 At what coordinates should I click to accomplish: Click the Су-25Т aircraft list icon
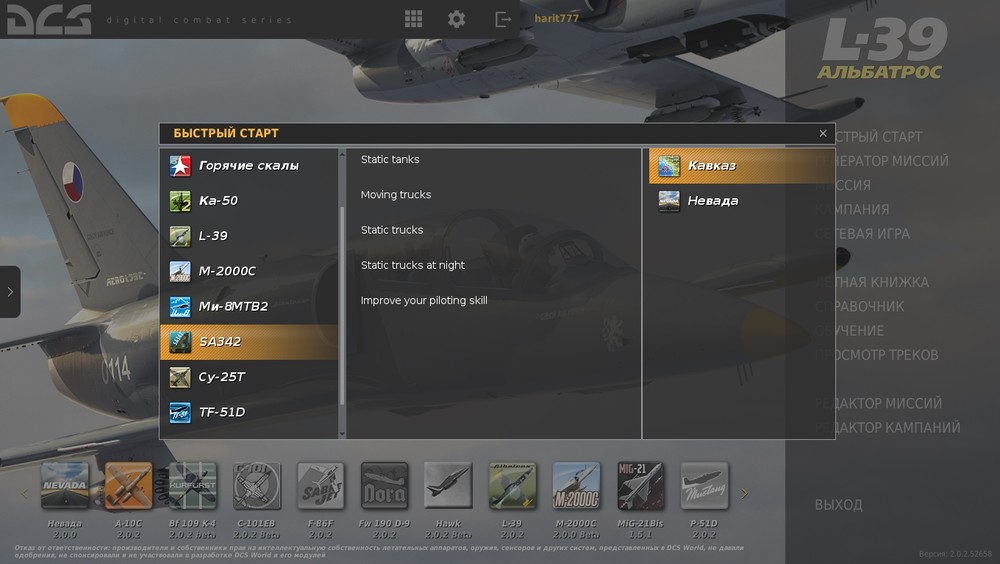pos(180,377)
